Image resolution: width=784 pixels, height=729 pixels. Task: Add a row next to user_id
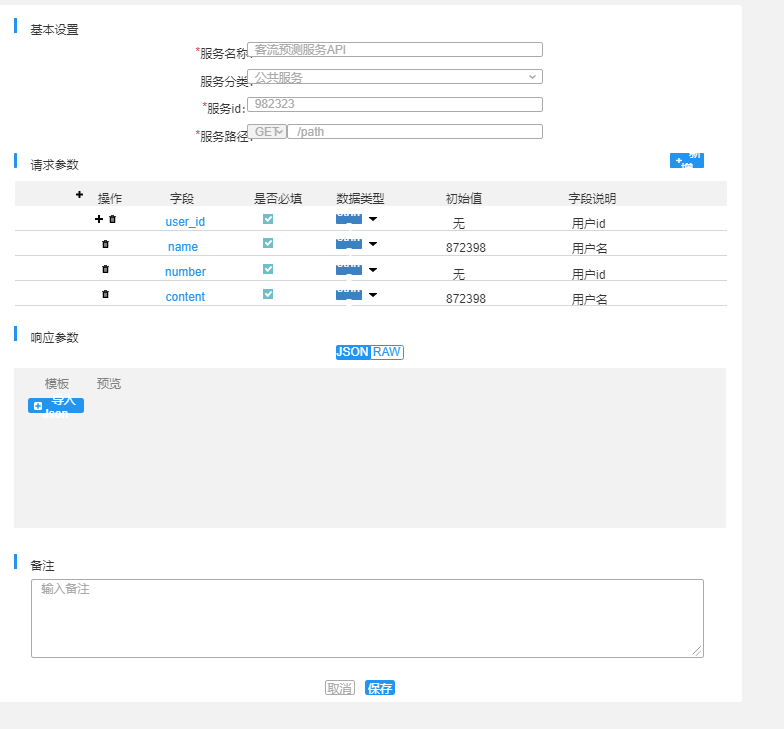[x=98, y=219]
